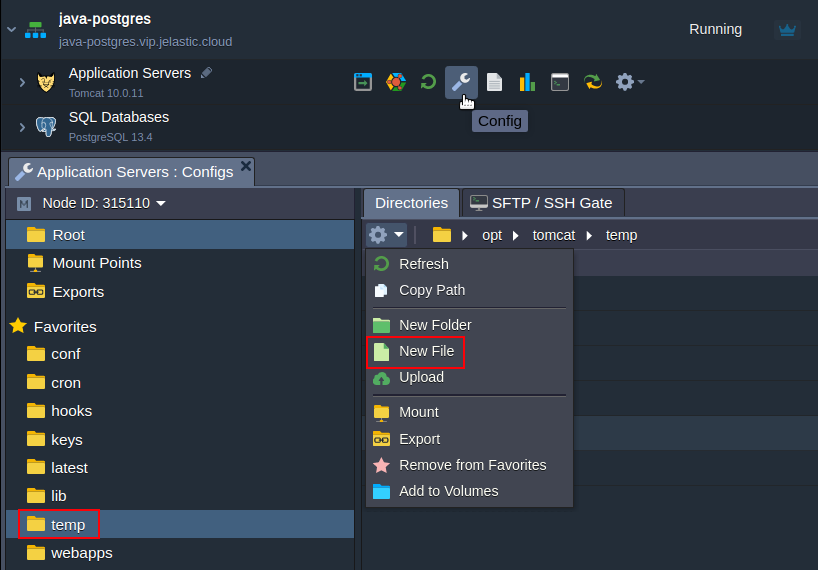Screen dimensions: 818x570
Task: Select New Folder menu entry
Action: [470, 325]
